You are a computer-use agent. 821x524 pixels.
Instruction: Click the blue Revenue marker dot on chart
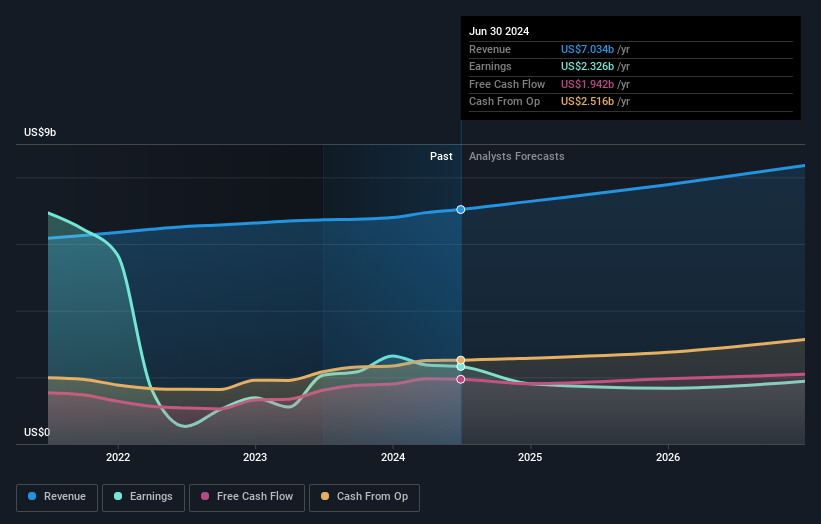click(x=461, y=209)
